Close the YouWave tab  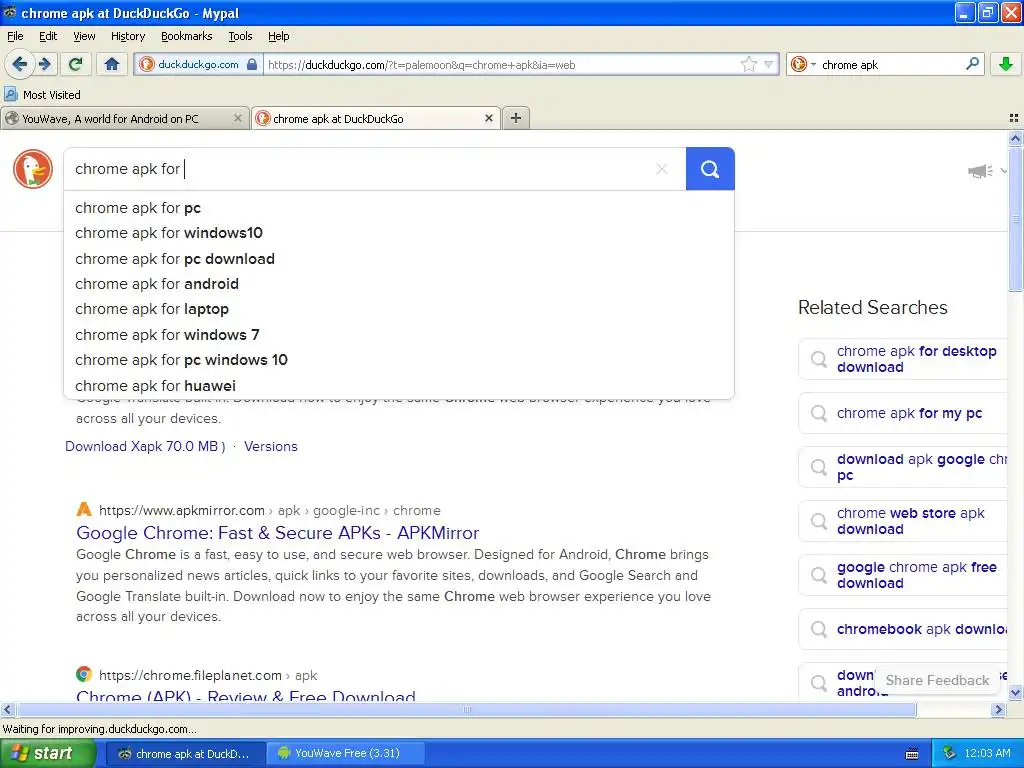[238, 118]
